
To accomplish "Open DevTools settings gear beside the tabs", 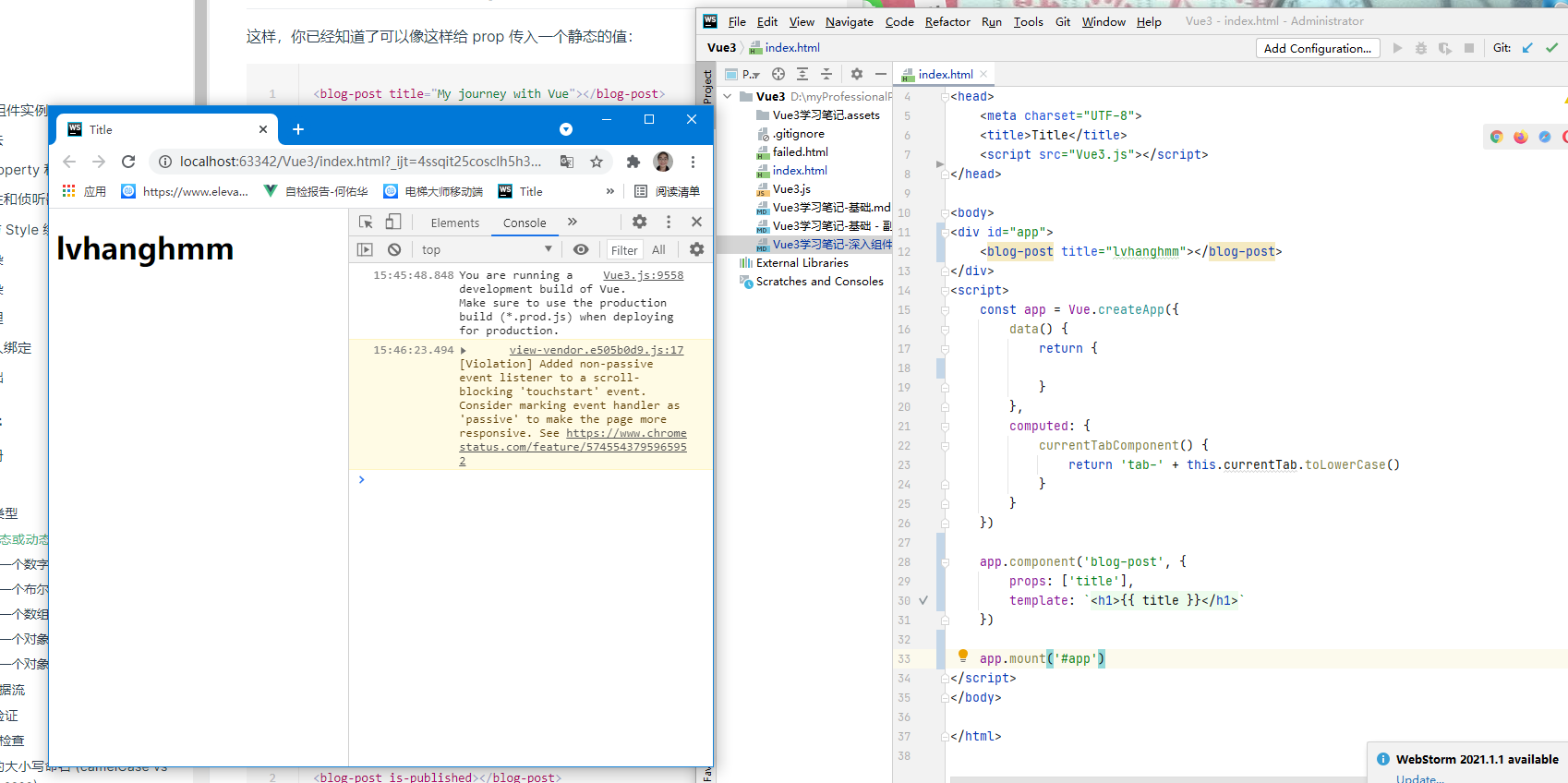I will 639,222.
